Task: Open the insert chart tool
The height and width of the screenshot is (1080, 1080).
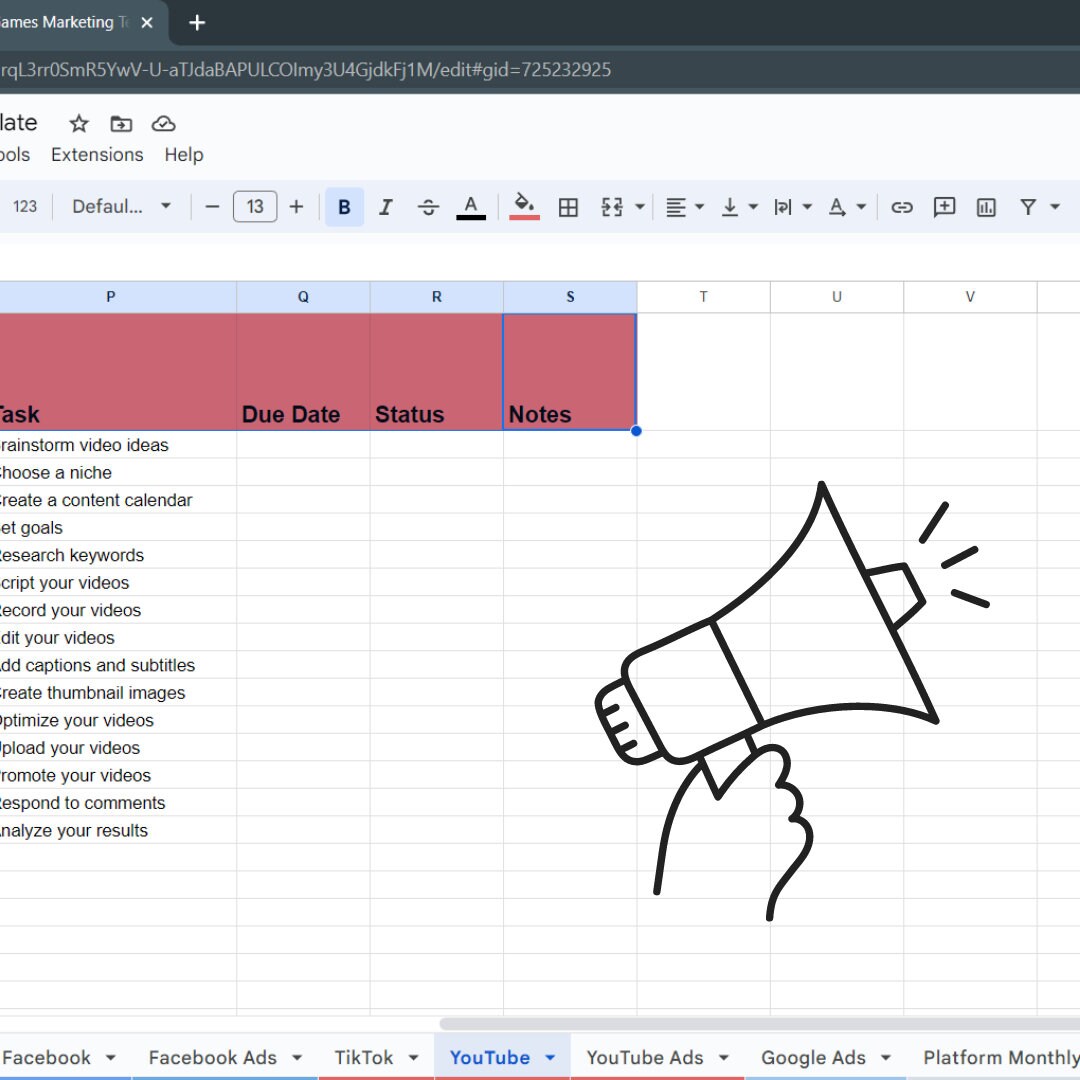Action: (986, 207)
